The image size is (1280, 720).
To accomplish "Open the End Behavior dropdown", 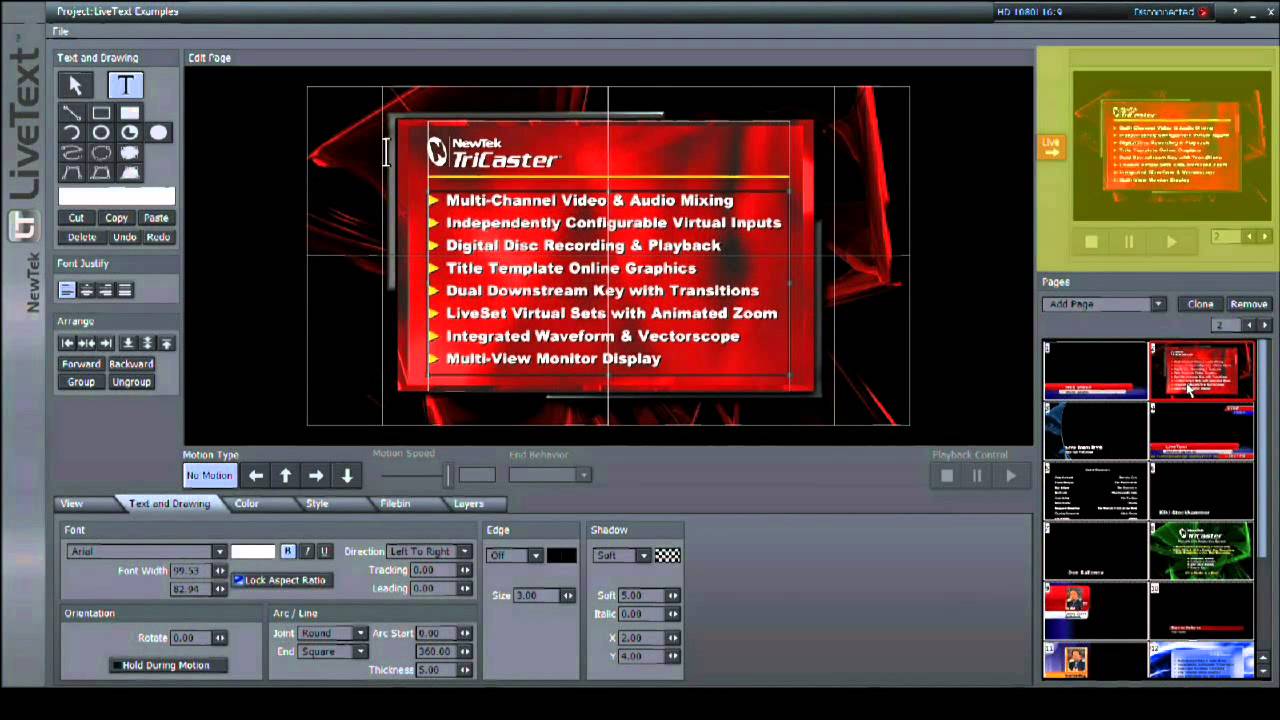I will tap(549, 475).
